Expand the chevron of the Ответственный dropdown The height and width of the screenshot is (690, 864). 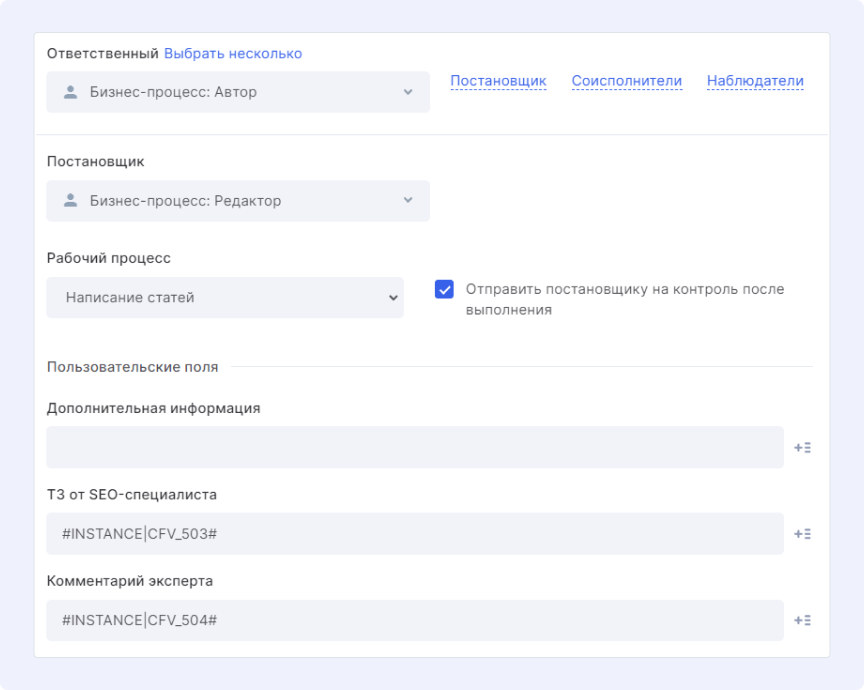[x=407, y=92]
